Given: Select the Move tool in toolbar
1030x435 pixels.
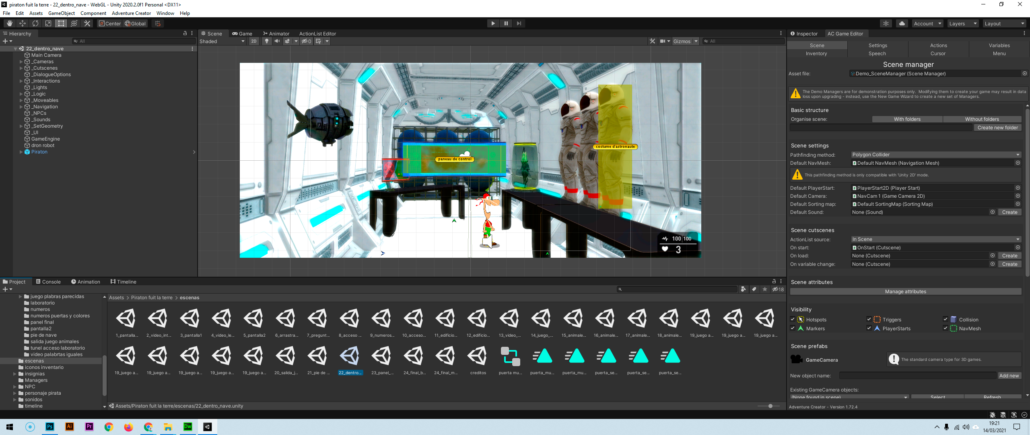Looking at the screenshot, I should point(22,23).
